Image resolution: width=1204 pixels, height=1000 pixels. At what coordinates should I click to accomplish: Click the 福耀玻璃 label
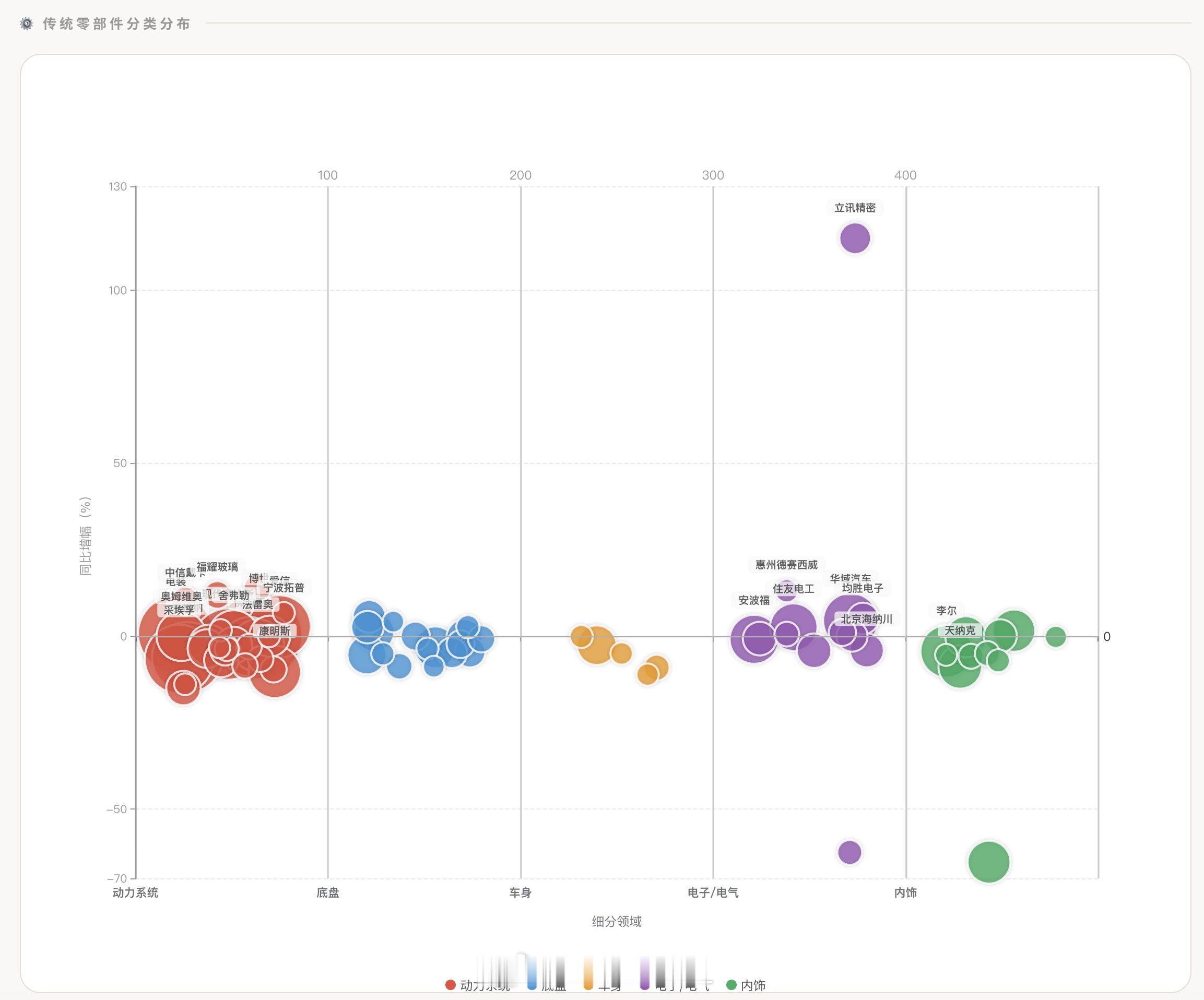pos(217,567)
